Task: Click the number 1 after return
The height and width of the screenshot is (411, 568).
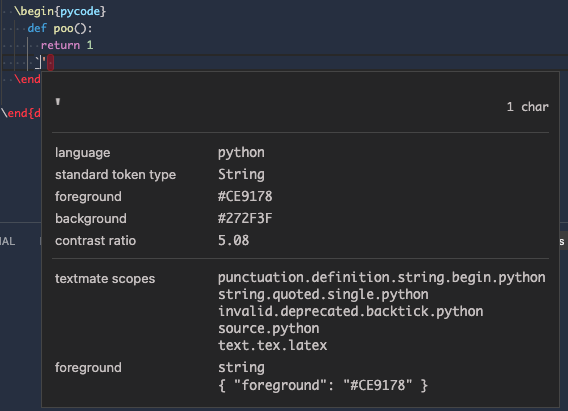Action: click(x=90, y=45)
